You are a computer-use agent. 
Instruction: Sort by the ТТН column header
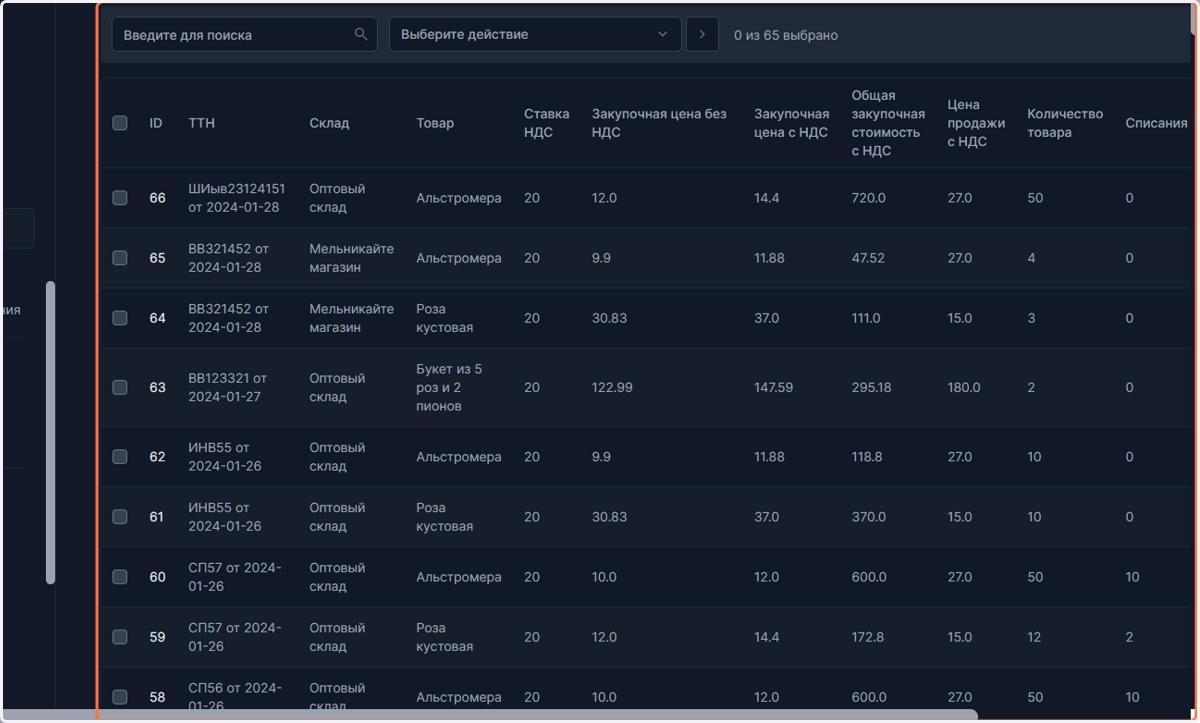[x=201, y=123]
